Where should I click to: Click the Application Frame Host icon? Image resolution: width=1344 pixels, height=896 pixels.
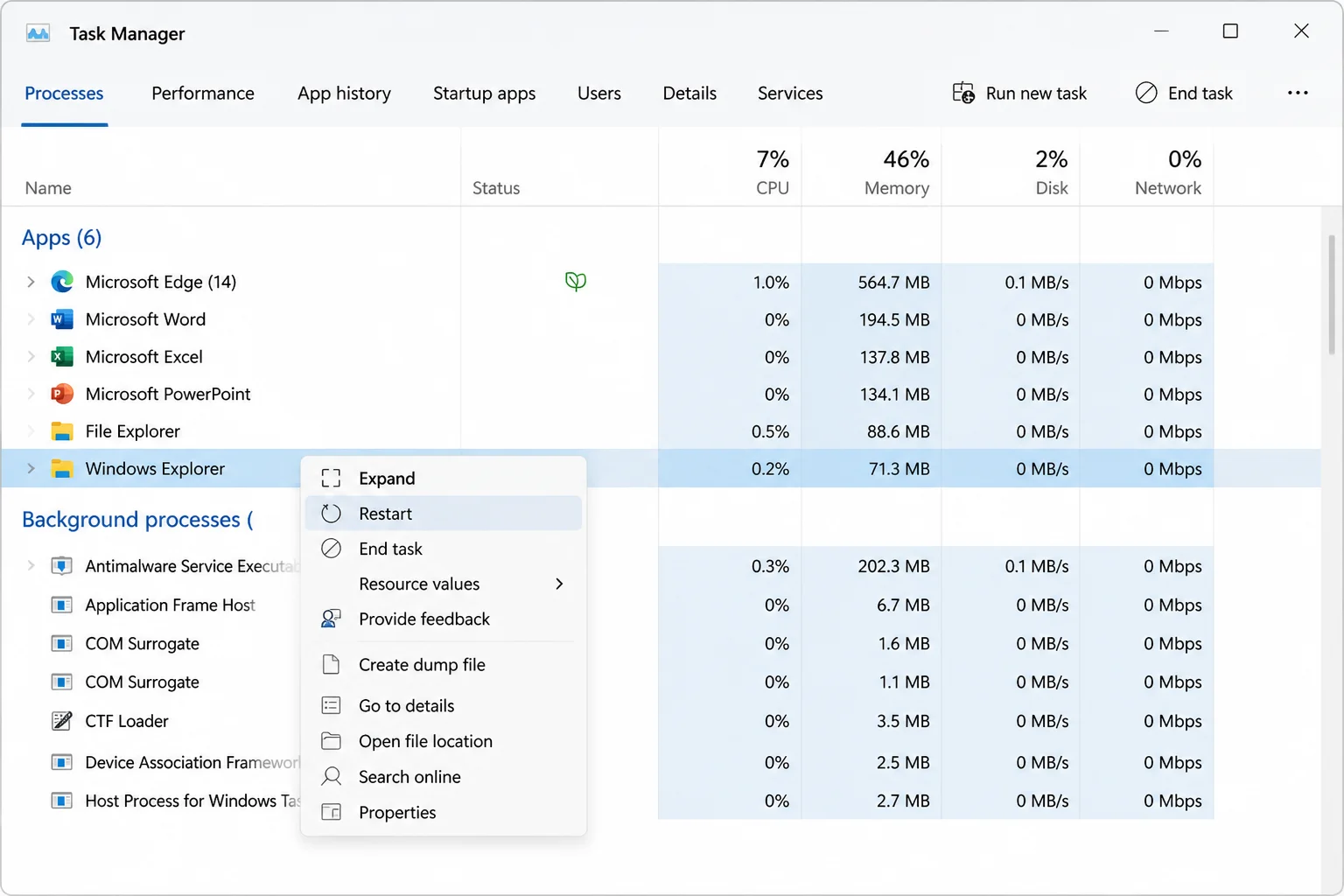[x=62, y=605]
